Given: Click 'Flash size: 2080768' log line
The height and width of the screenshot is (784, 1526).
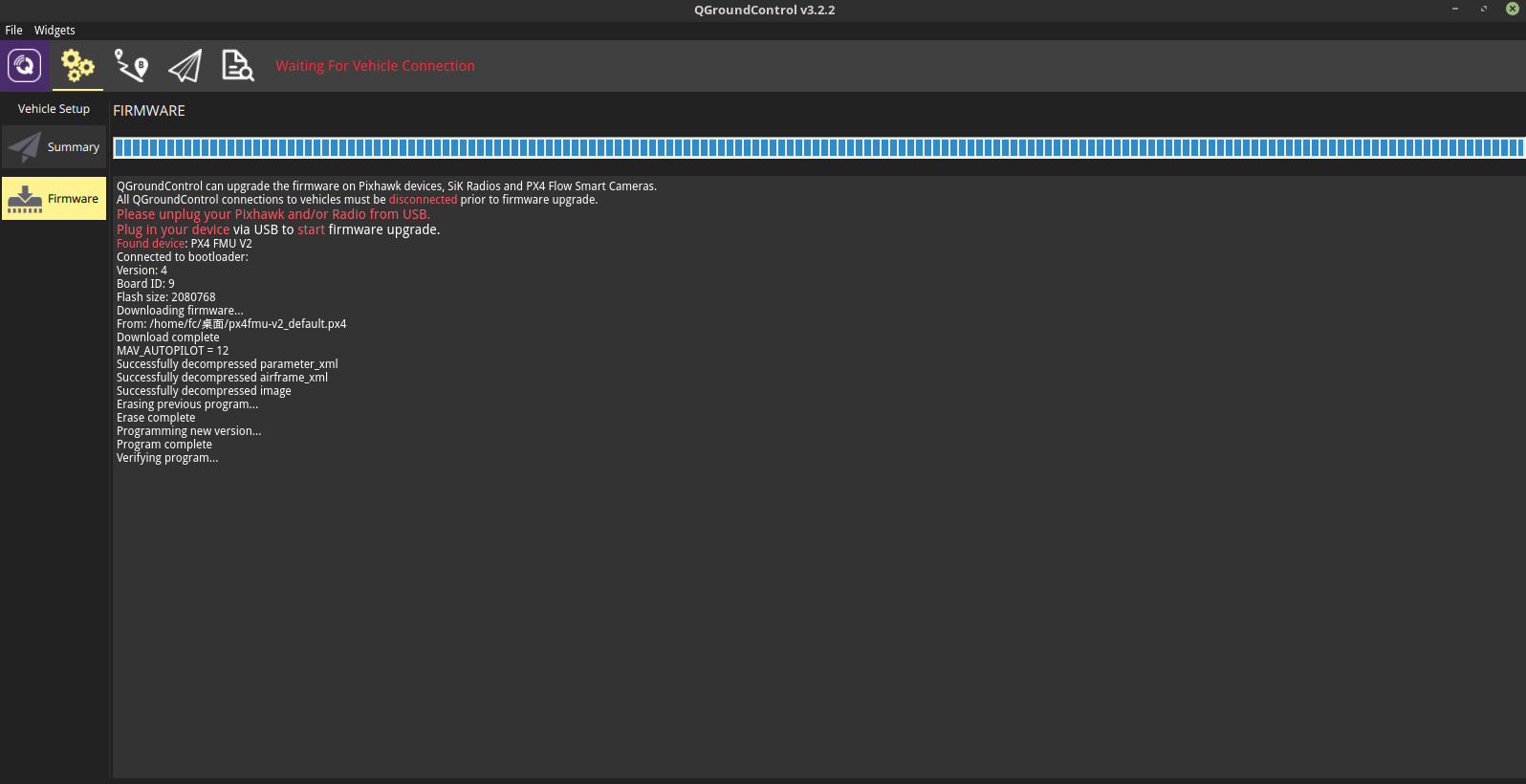Looking at the screenshot, I should [x=166, y=297].
